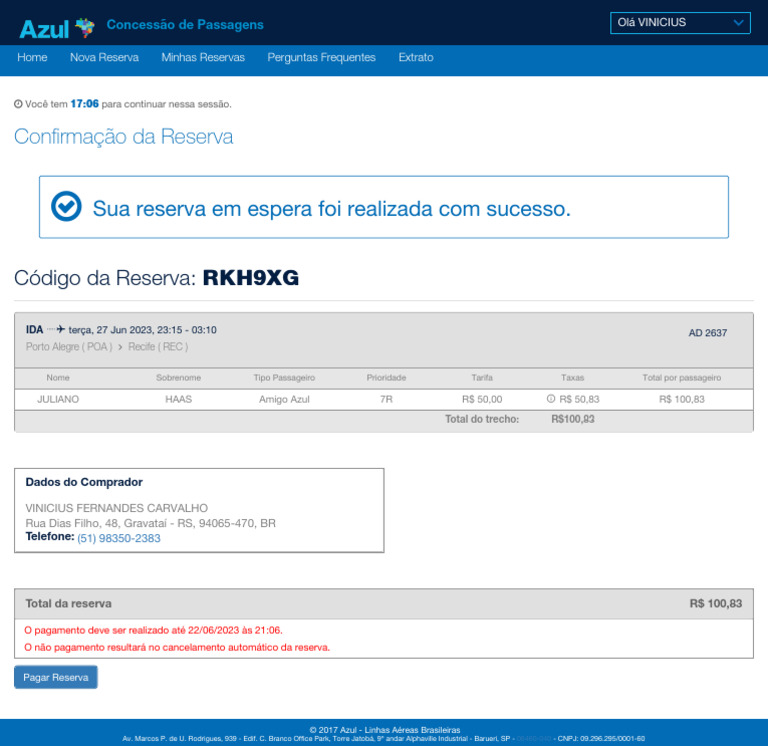Click the Tipo Passageiro column header
The width and height of the screenshot is (768, 746).
[x=284, y=378]
